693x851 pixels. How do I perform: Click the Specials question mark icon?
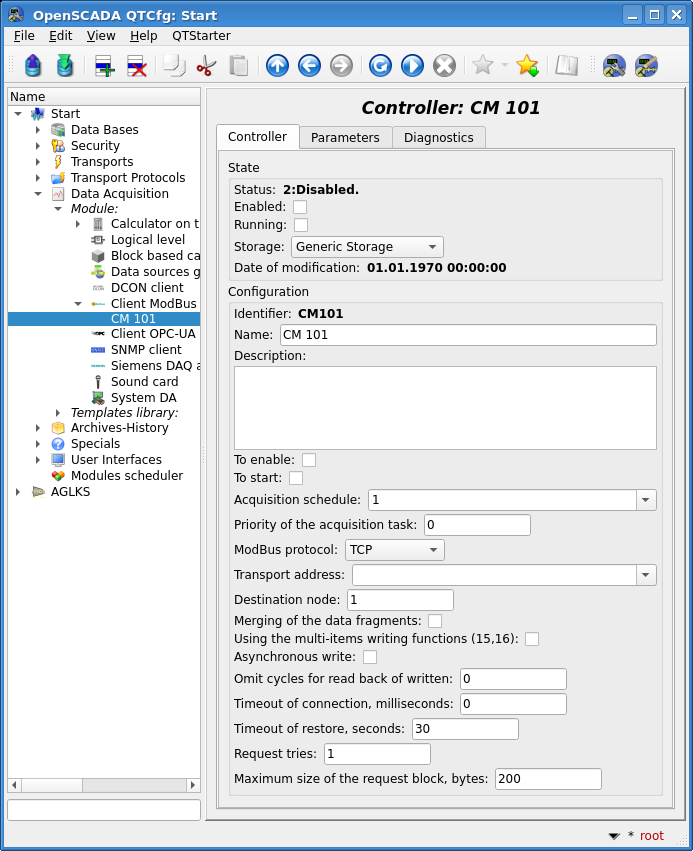pyautogui.click(x=58, y=443)
